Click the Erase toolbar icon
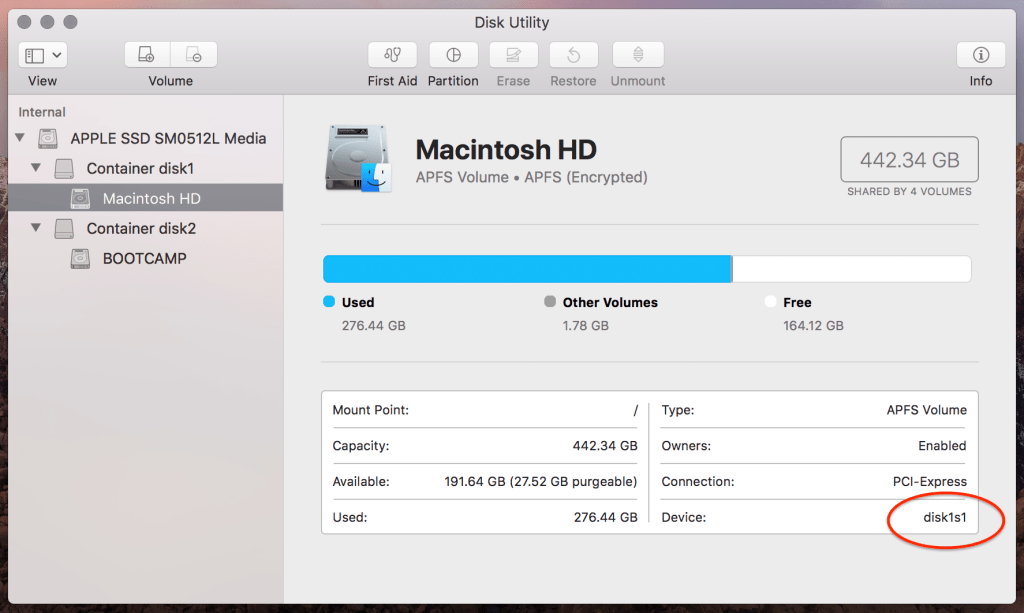 tap(513, 55)
